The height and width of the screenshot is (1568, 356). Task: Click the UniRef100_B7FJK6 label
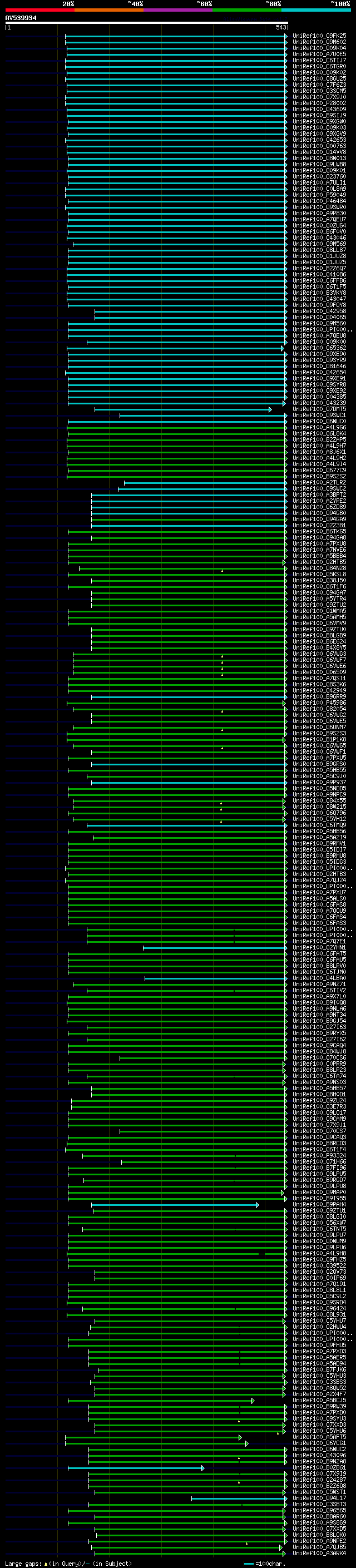[319, 1370]
